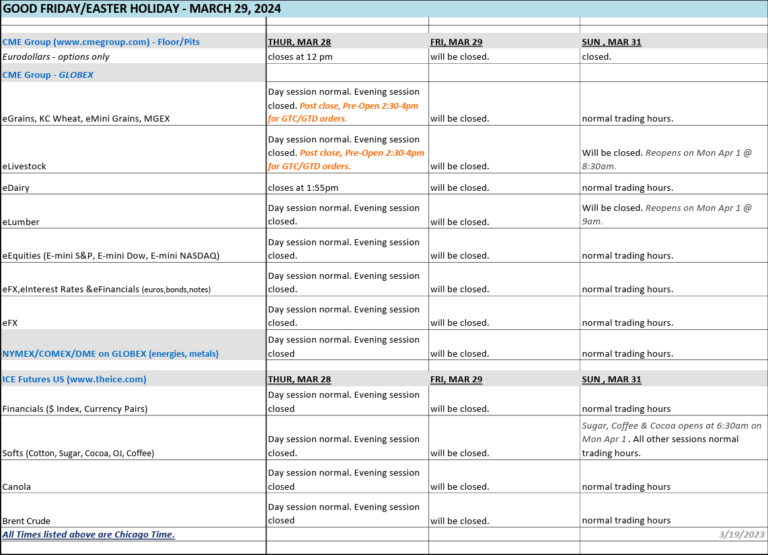The width and height of the screenshot is (768, 555).
Task: Click the Financials Sunday 'normal trading hours' cell
Action: [x=673, y=401]
